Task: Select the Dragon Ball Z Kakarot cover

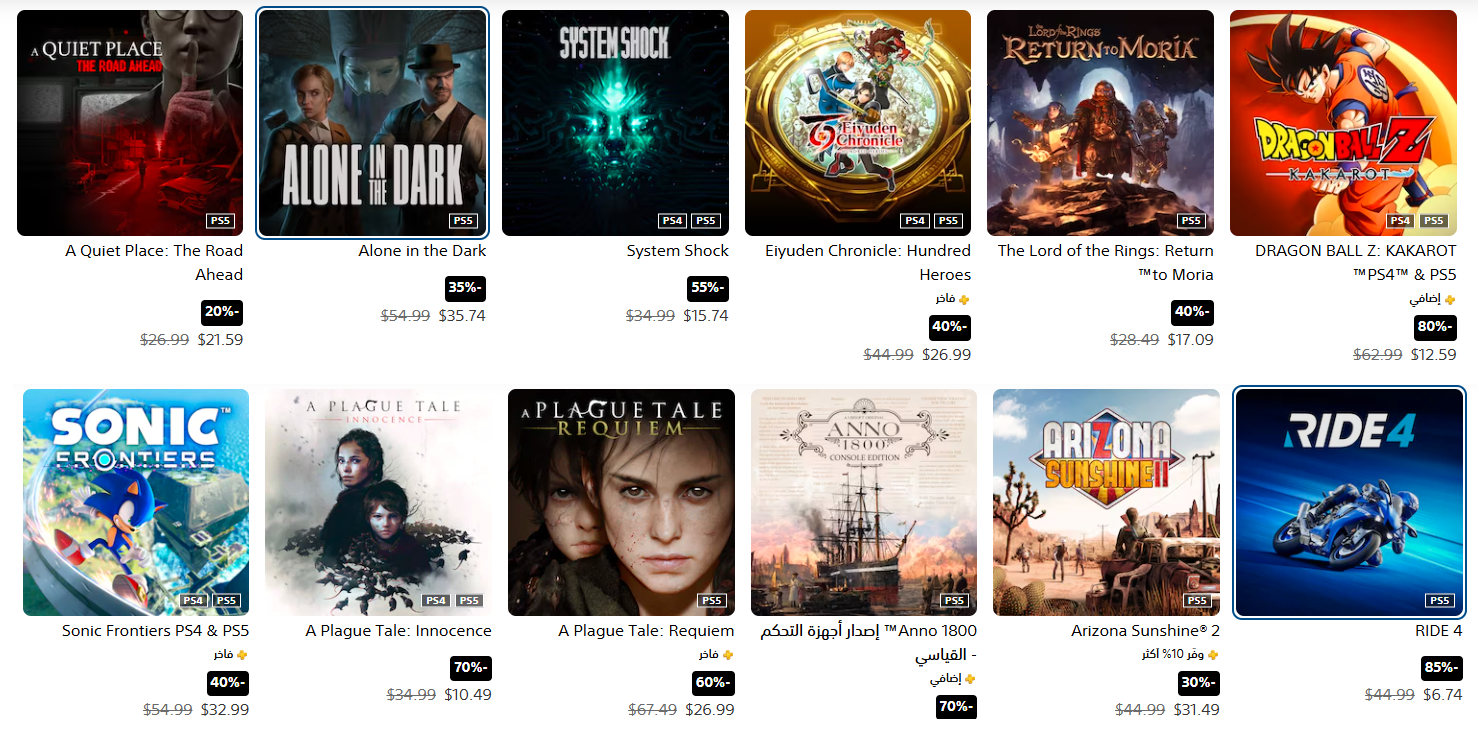Action: click(x=1343, y=123)
